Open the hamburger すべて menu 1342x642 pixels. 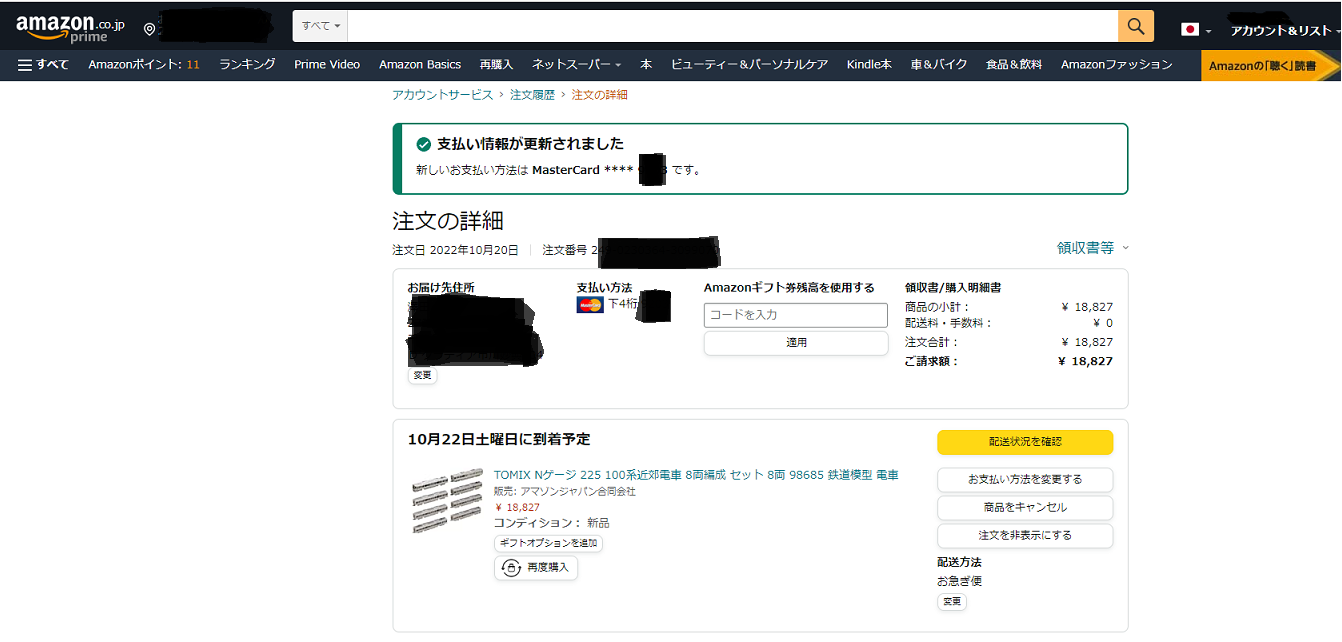(x=44, y=65)
